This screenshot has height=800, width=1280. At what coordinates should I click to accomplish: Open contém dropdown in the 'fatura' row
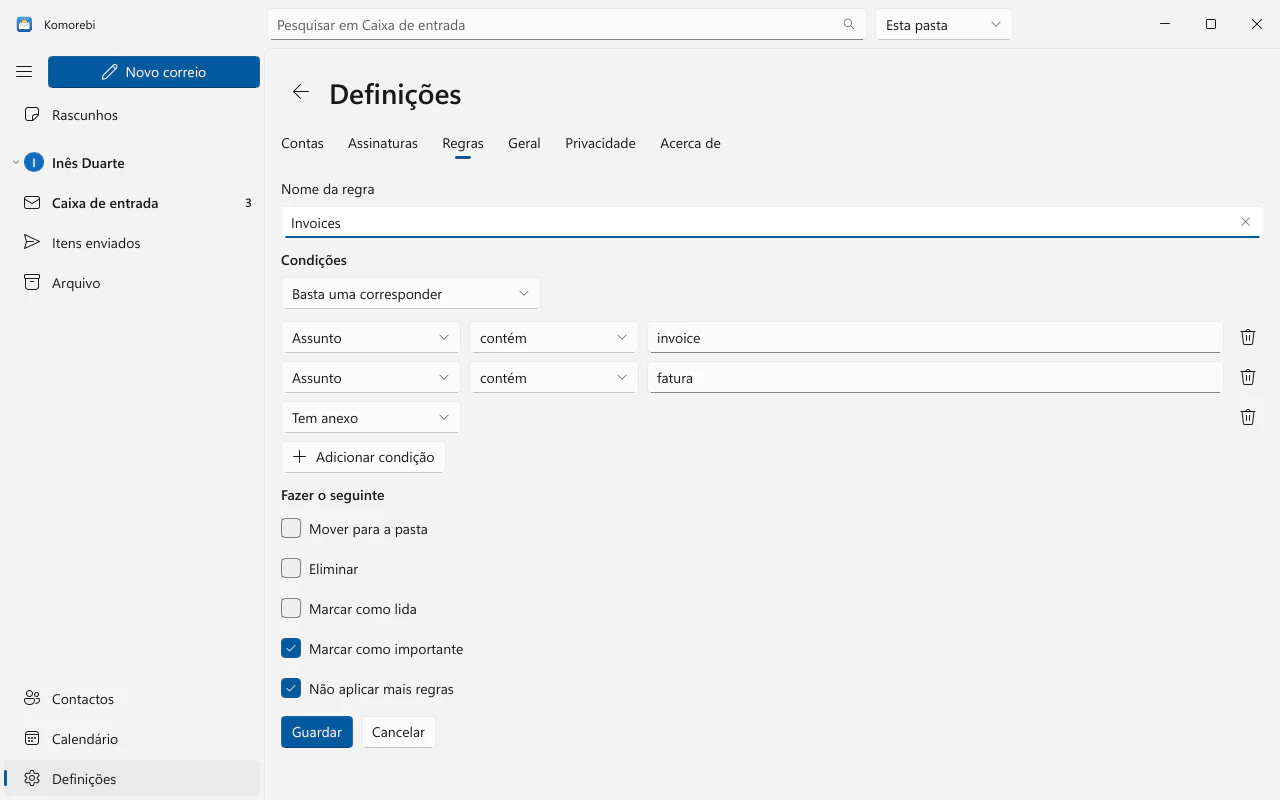554,378
